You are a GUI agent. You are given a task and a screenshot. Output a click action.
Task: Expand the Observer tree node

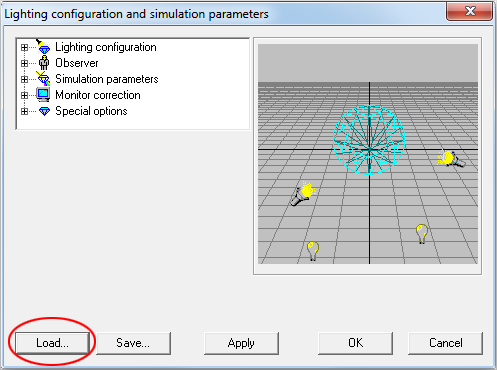(x=24, y=63)
